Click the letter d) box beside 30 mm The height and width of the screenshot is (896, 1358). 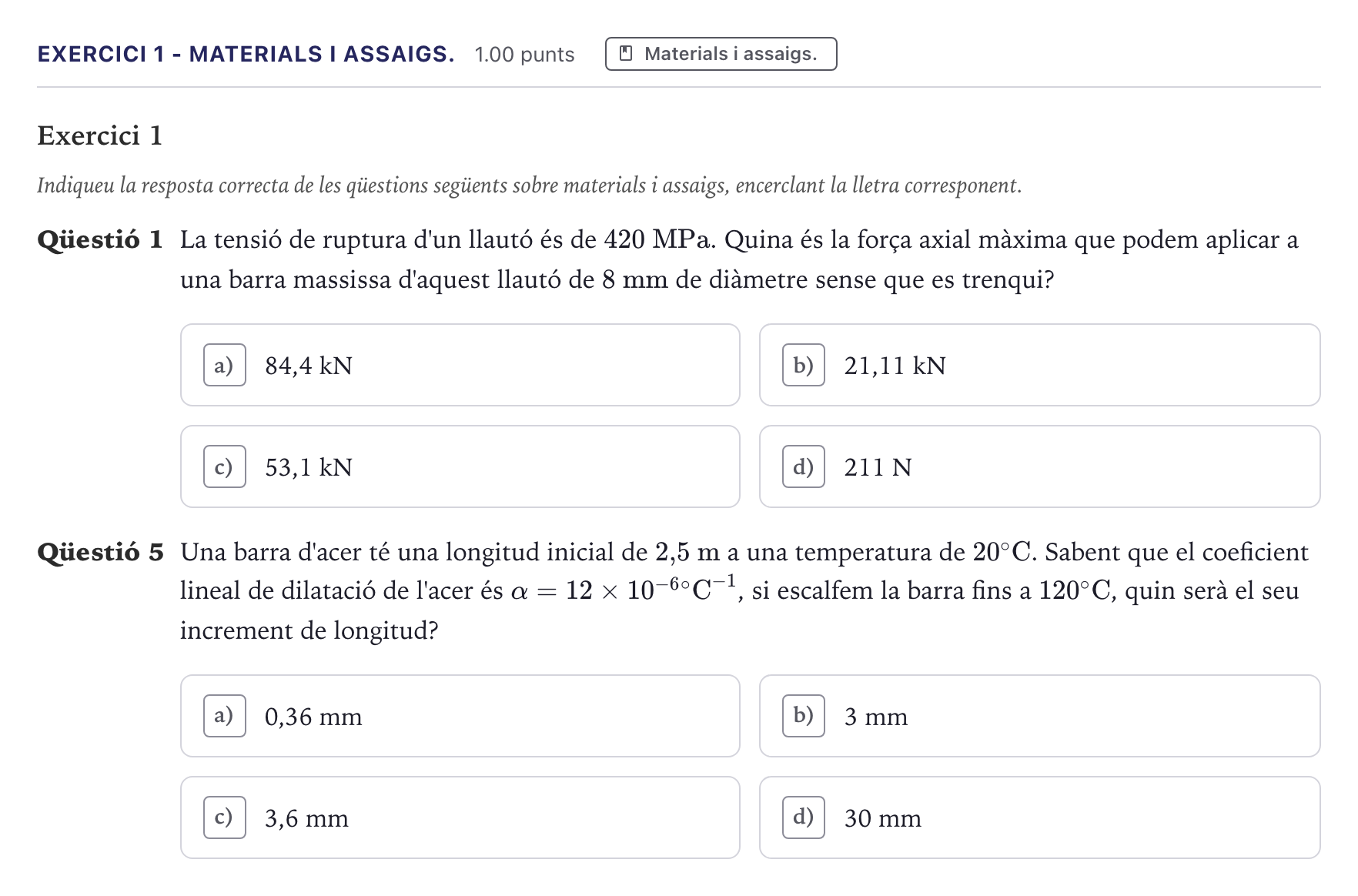[804, 817]
